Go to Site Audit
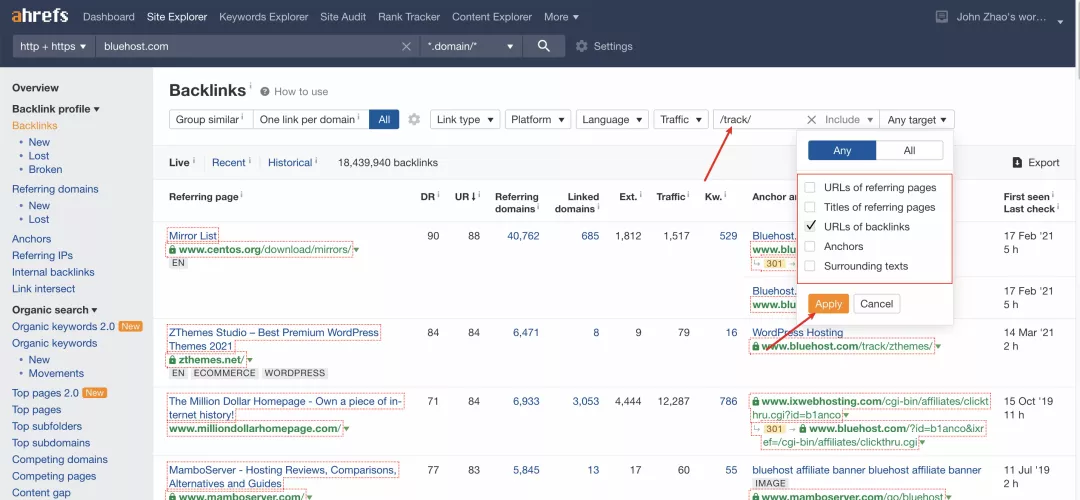 (343, 17)
